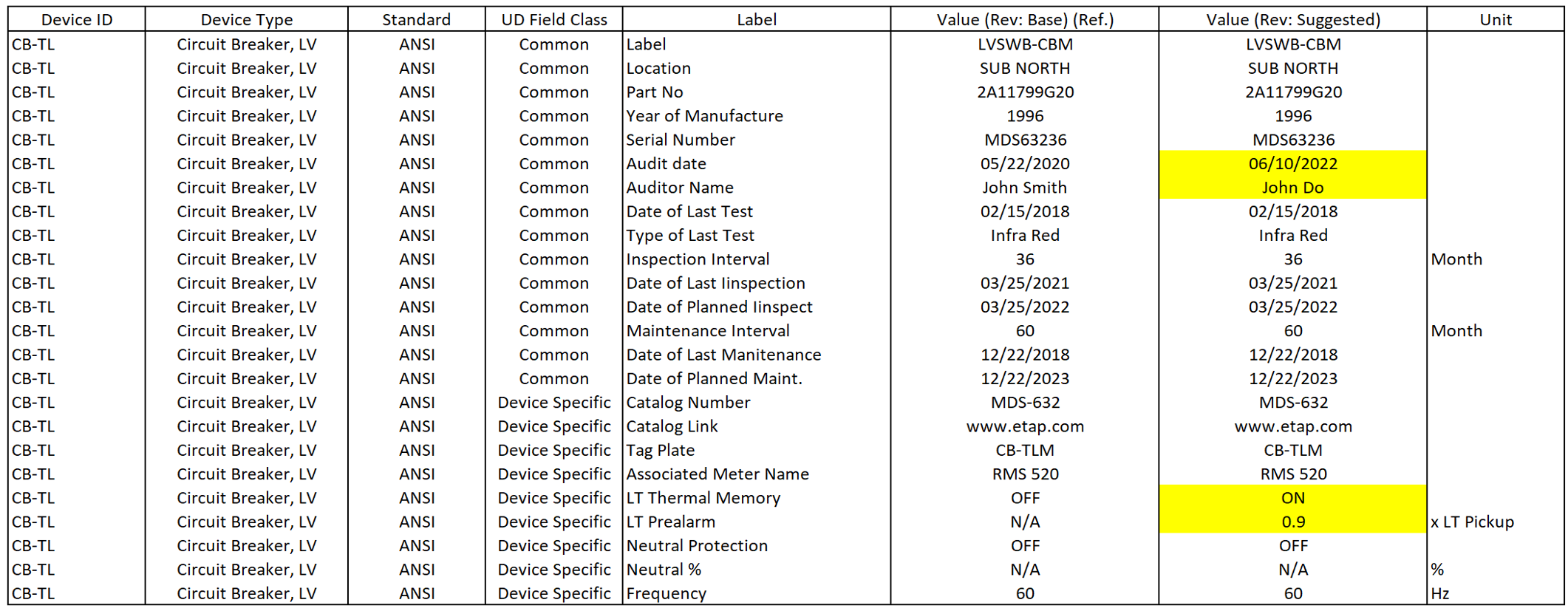Screen dimensions: 1568x611
Task: Open www.etap.com link in the Suggested value column
Action: [x=1292, y=426]
